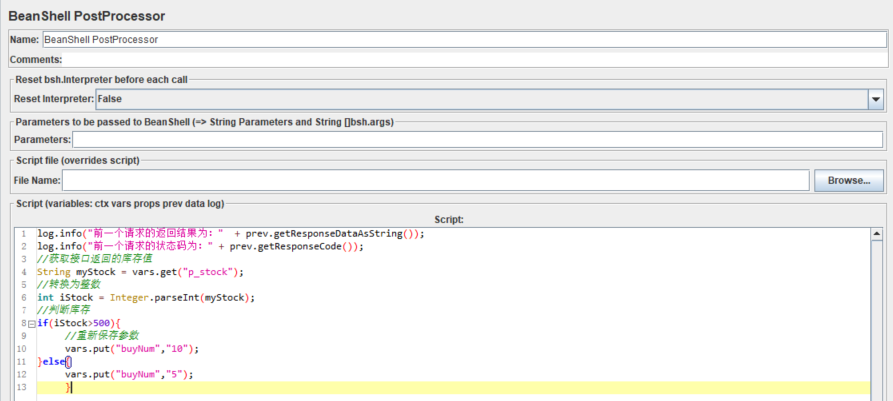Click the BeanShell PostProcessor title heading

87,17
